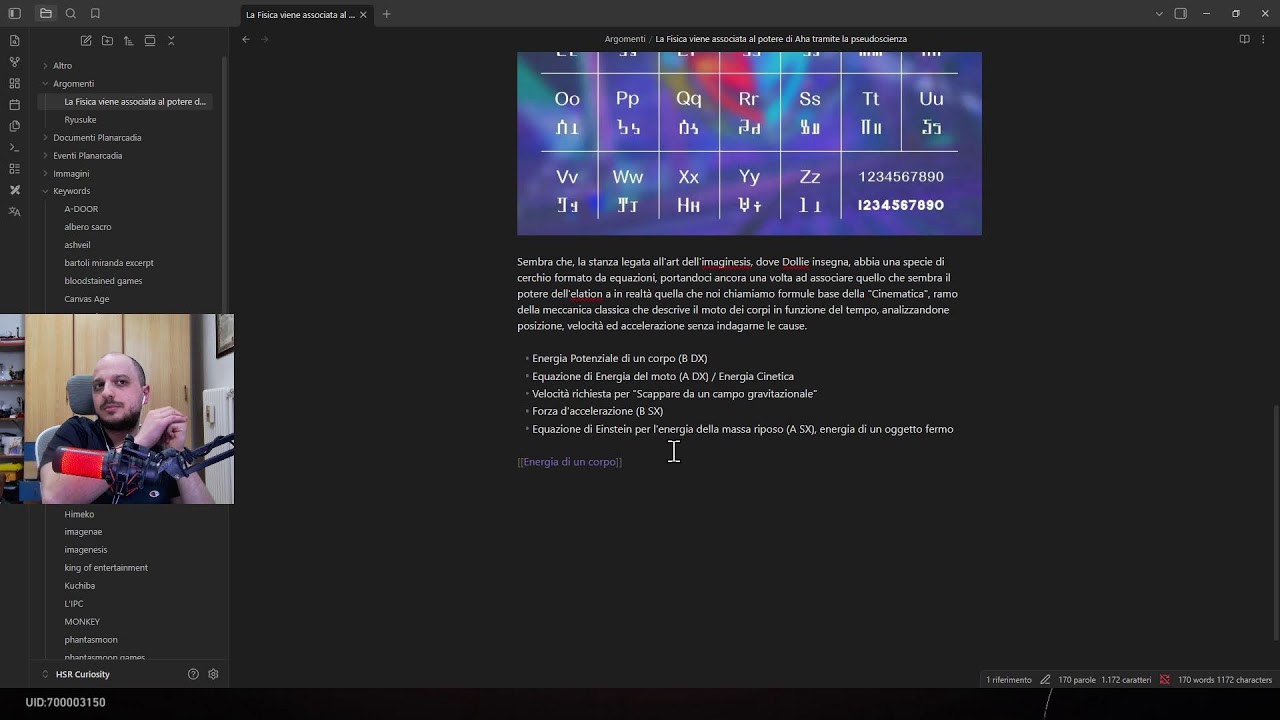The image size is (1280, 720).
Task: Open the bookmarks panel icon
Action: (x=95, y=14)
